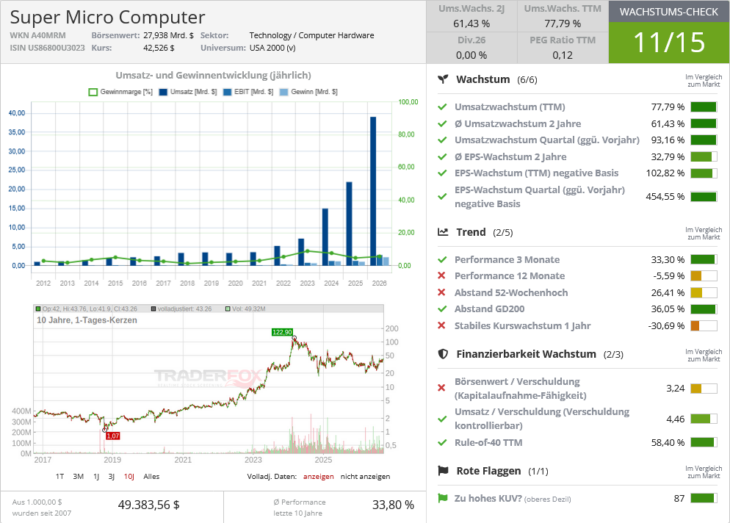
Task: Select the 1T chart timeframe
Action: point(60,476)
